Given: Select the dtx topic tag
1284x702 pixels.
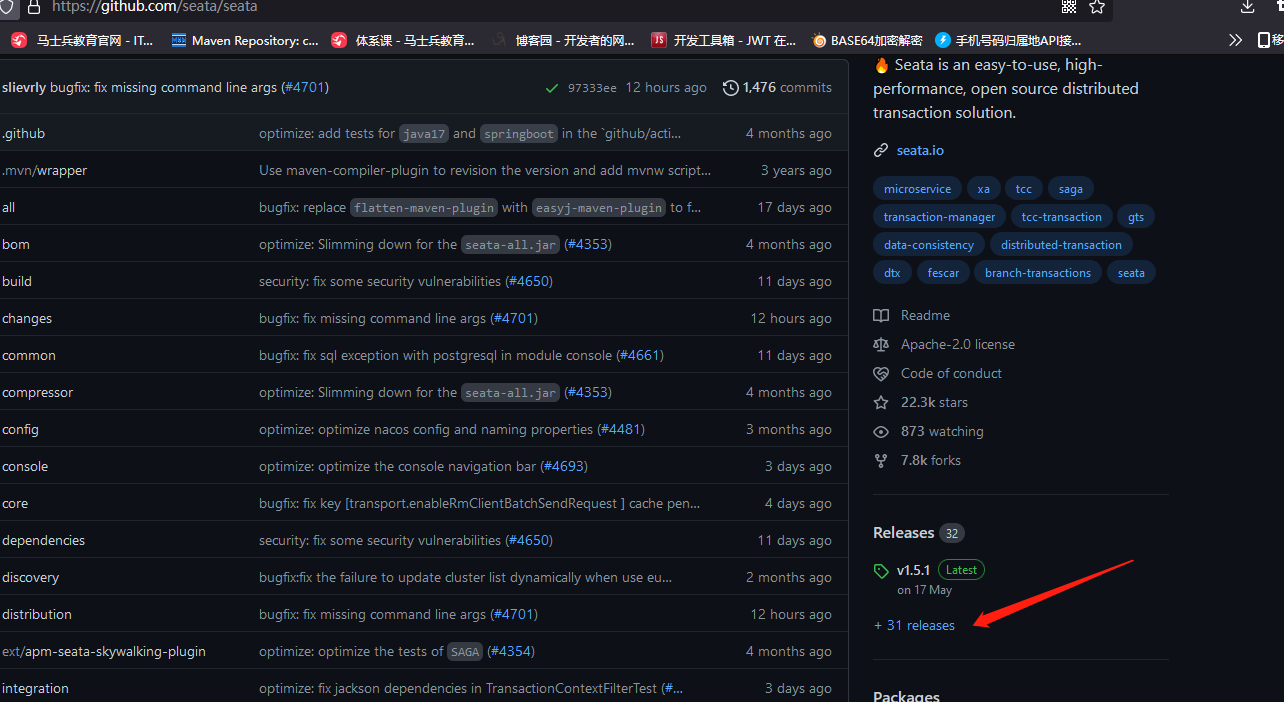Looking at the screenshot, I should point(892,273).
